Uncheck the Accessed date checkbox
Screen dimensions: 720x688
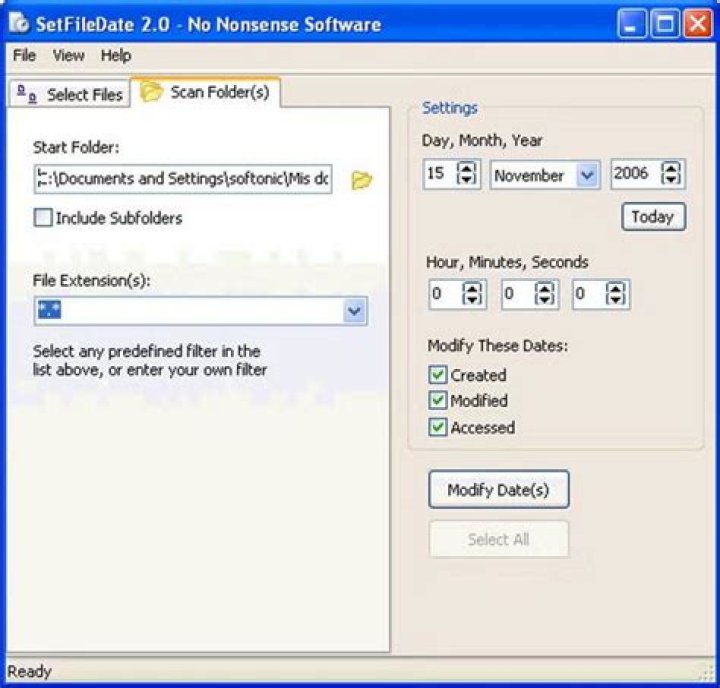[x=438, y=427]
